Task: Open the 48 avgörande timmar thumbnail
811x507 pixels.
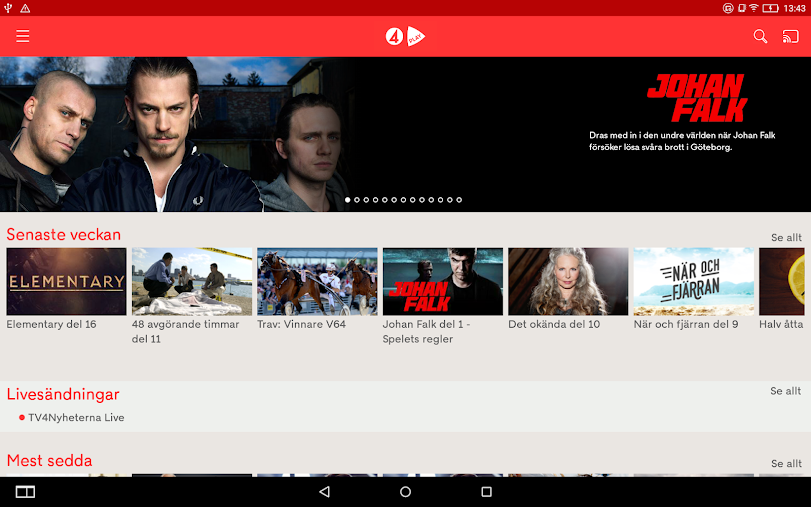Action: tap(192, 281)
